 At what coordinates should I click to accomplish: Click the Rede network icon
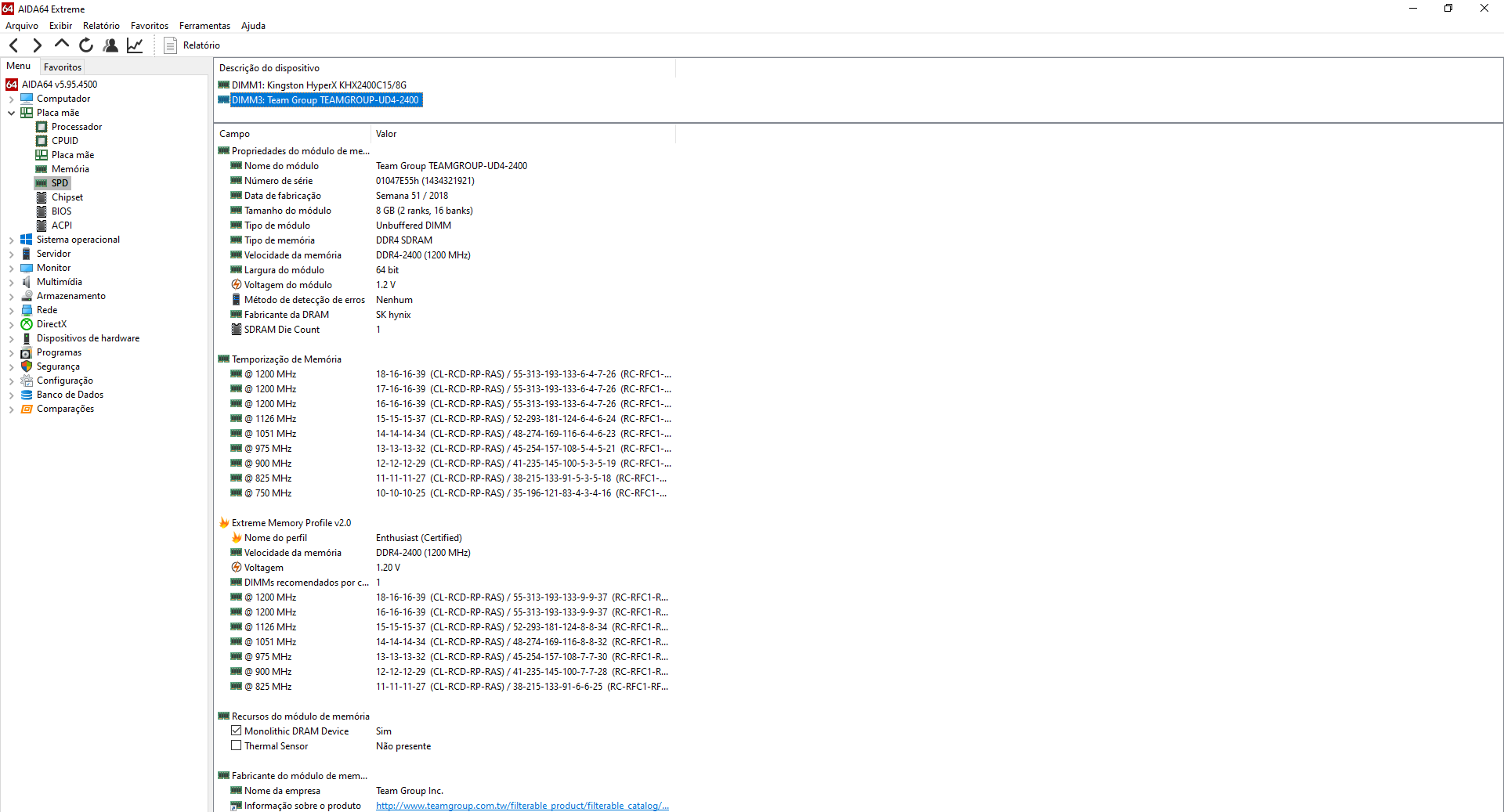point(27,310)
